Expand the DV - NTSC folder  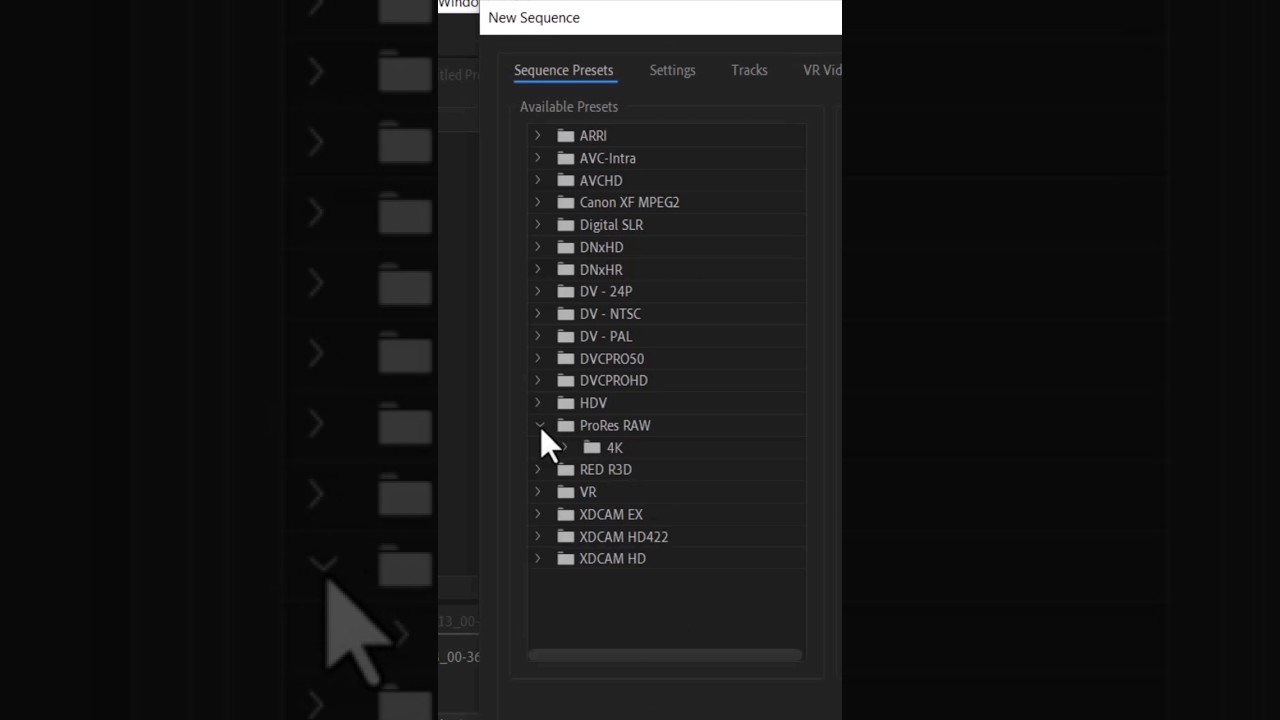pos(537,314)
